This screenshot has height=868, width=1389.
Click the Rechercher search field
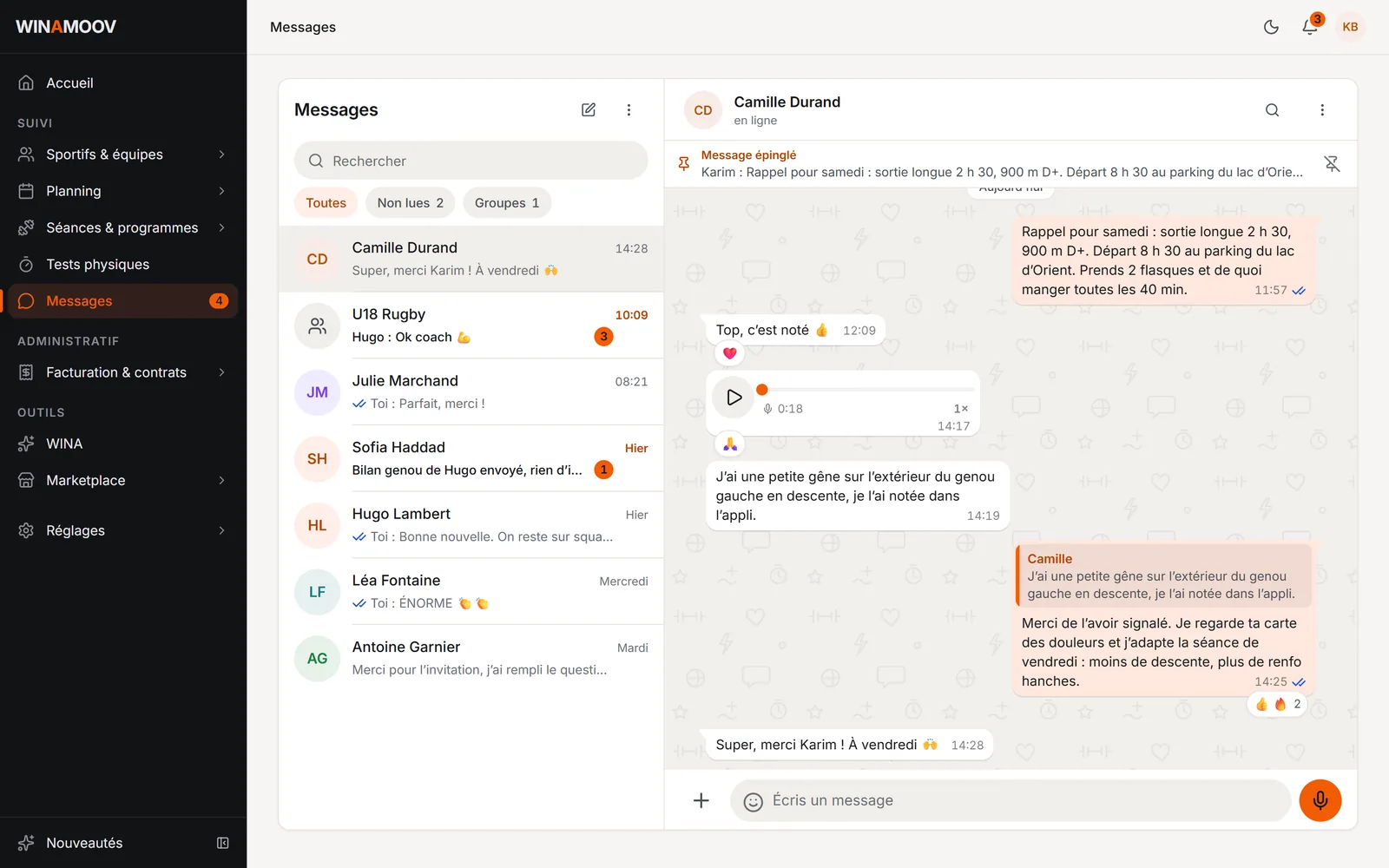(471, 161)
